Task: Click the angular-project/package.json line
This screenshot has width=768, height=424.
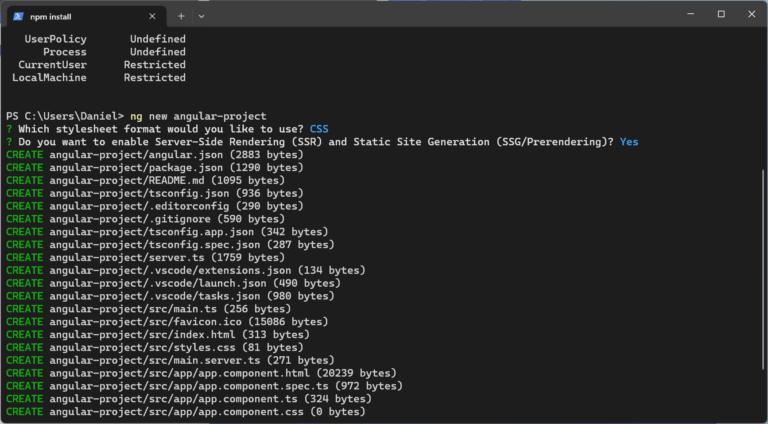Action: 155,167
